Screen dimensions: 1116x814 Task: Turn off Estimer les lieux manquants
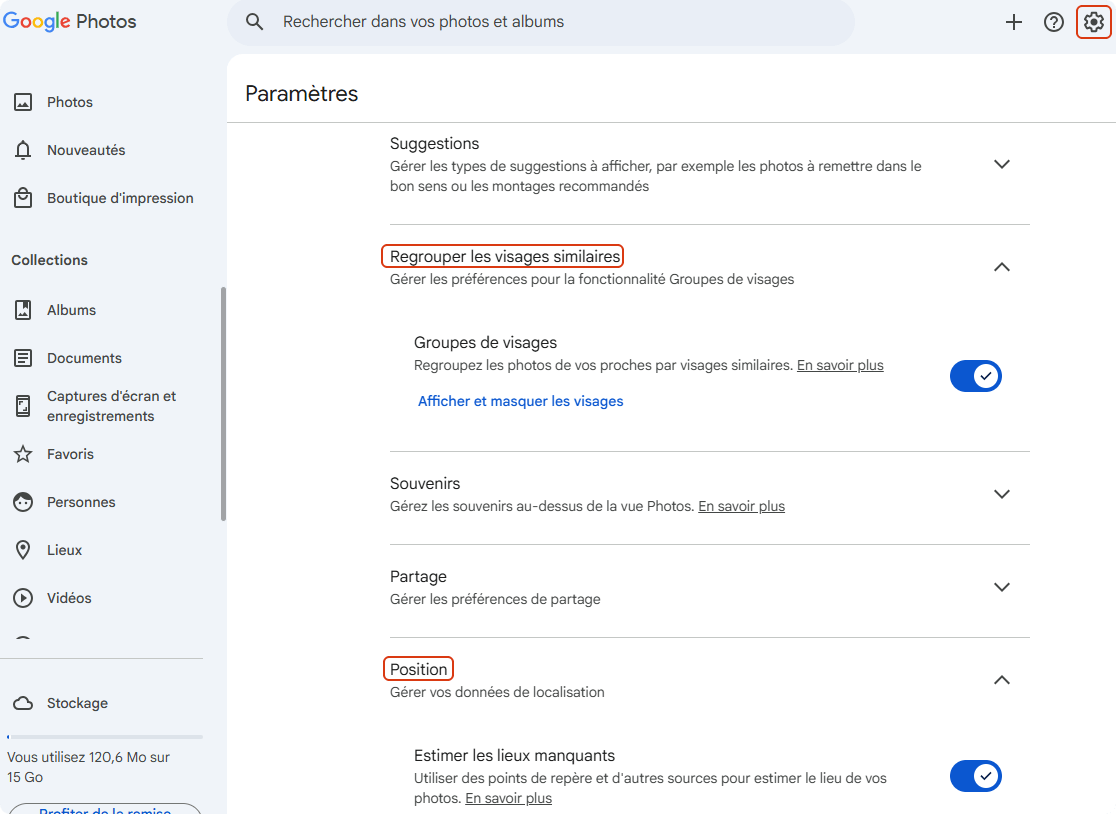coord(976,776)
